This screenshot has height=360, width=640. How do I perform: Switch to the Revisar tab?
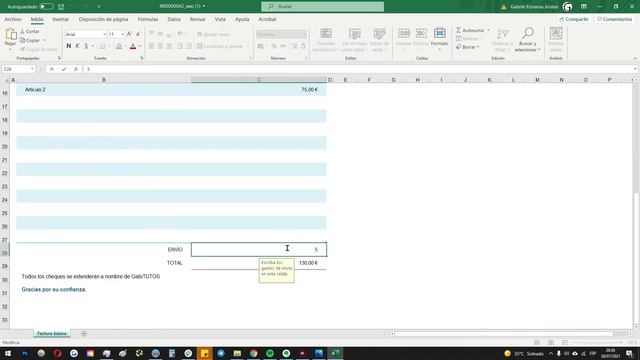[x=198, y=19]
